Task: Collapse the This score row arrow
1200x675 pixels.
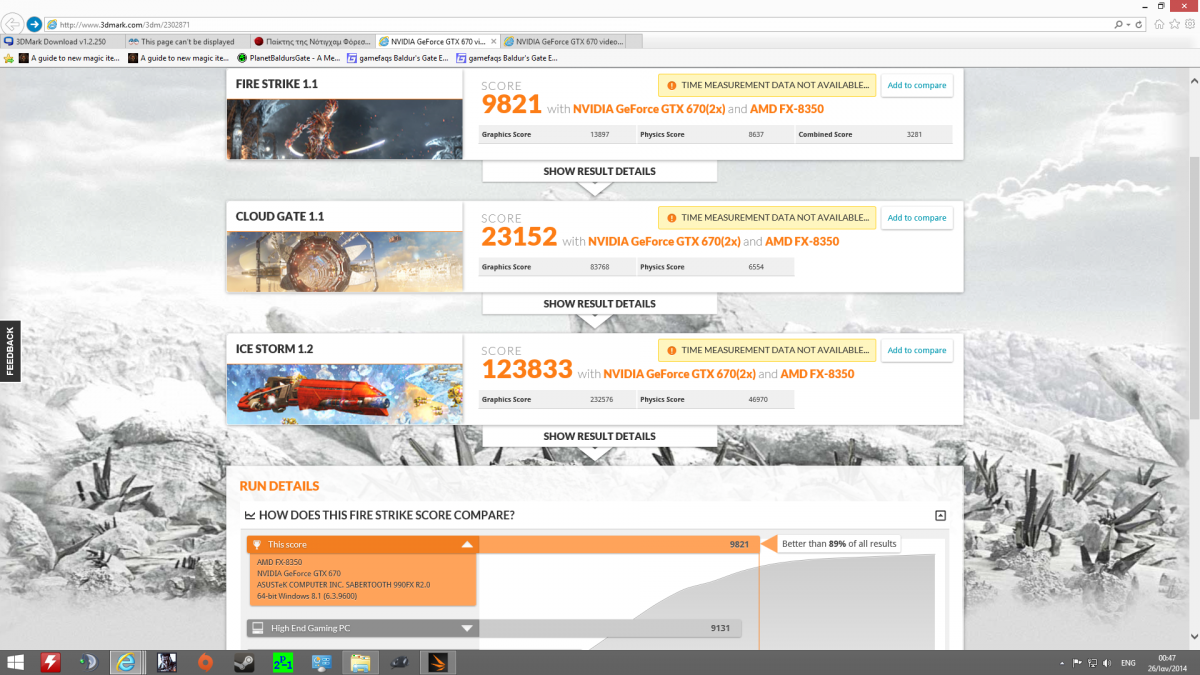Action: (x=467, y=545)
